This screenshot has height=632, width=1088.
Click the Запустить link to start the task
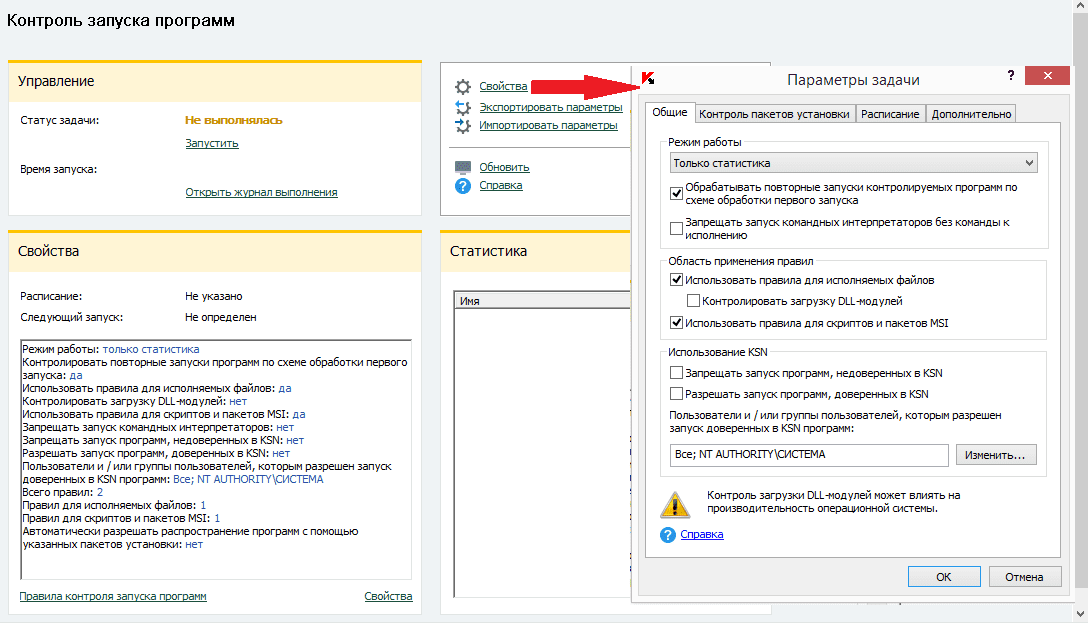212,143
